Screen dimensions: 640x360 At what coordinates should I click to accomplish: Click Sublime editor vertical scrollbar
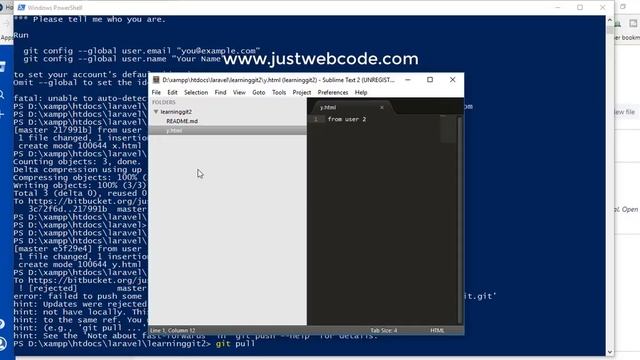(x=460, y=220)
